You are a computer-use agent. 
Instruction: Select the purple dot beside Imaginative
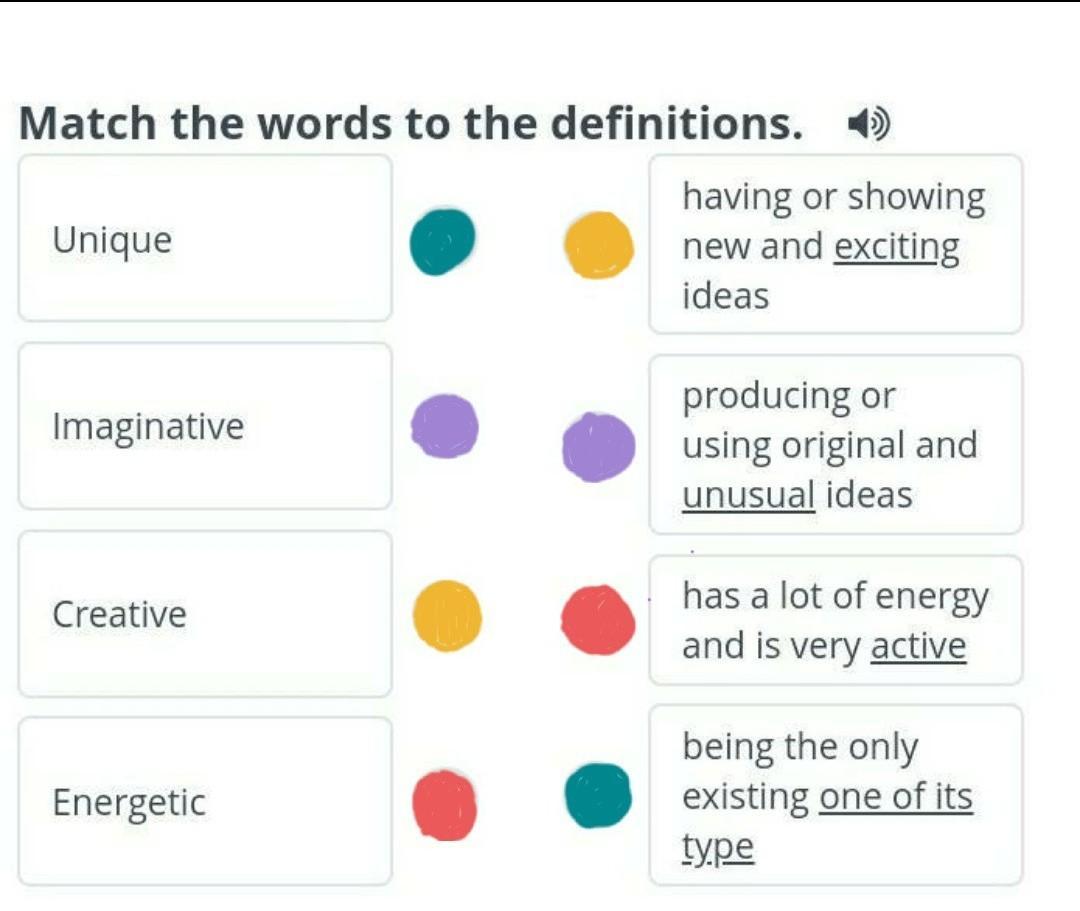445,426
